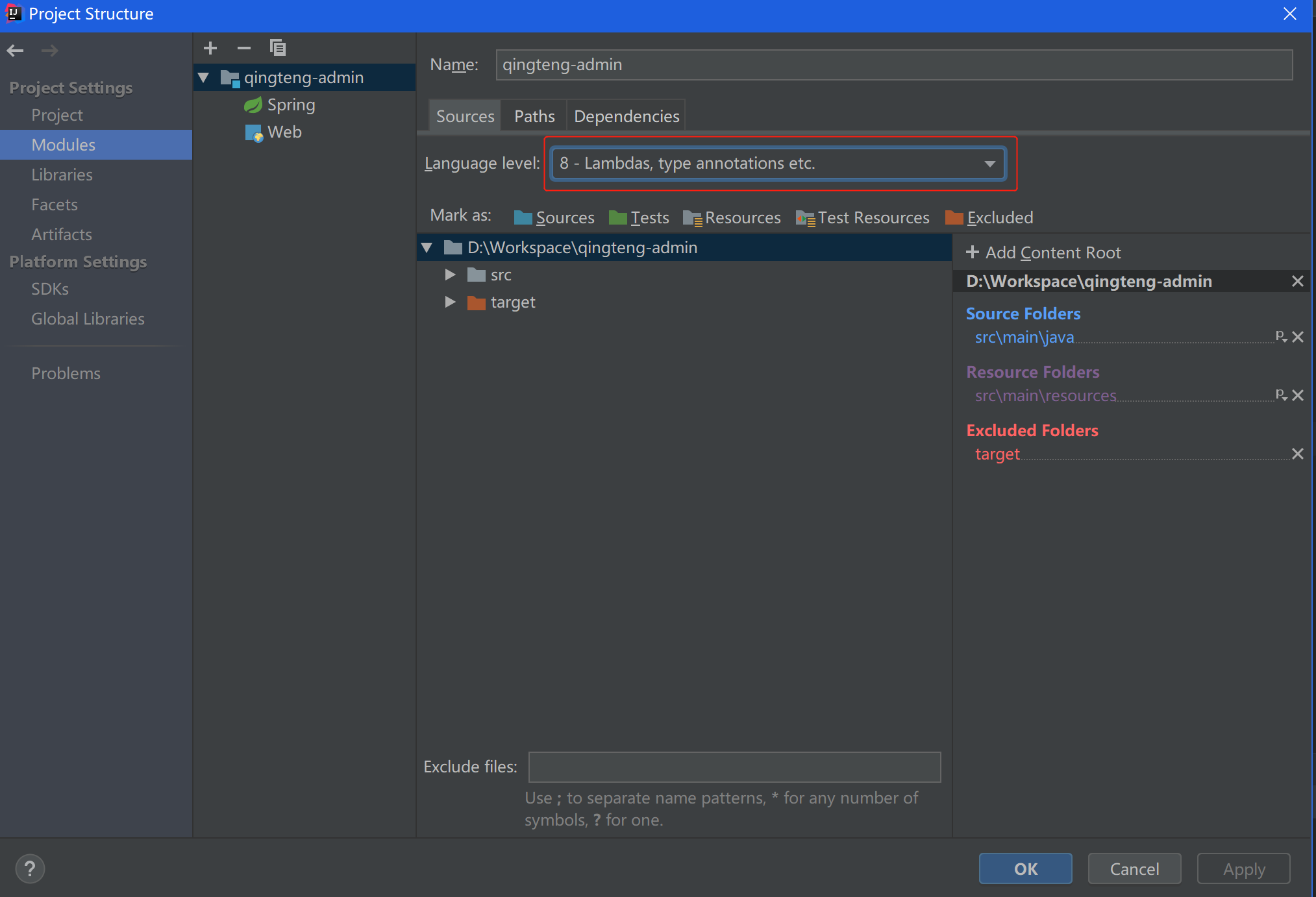Remove target from Excluded Folders
The image size is (1316, 897).
pos(1298,454)
